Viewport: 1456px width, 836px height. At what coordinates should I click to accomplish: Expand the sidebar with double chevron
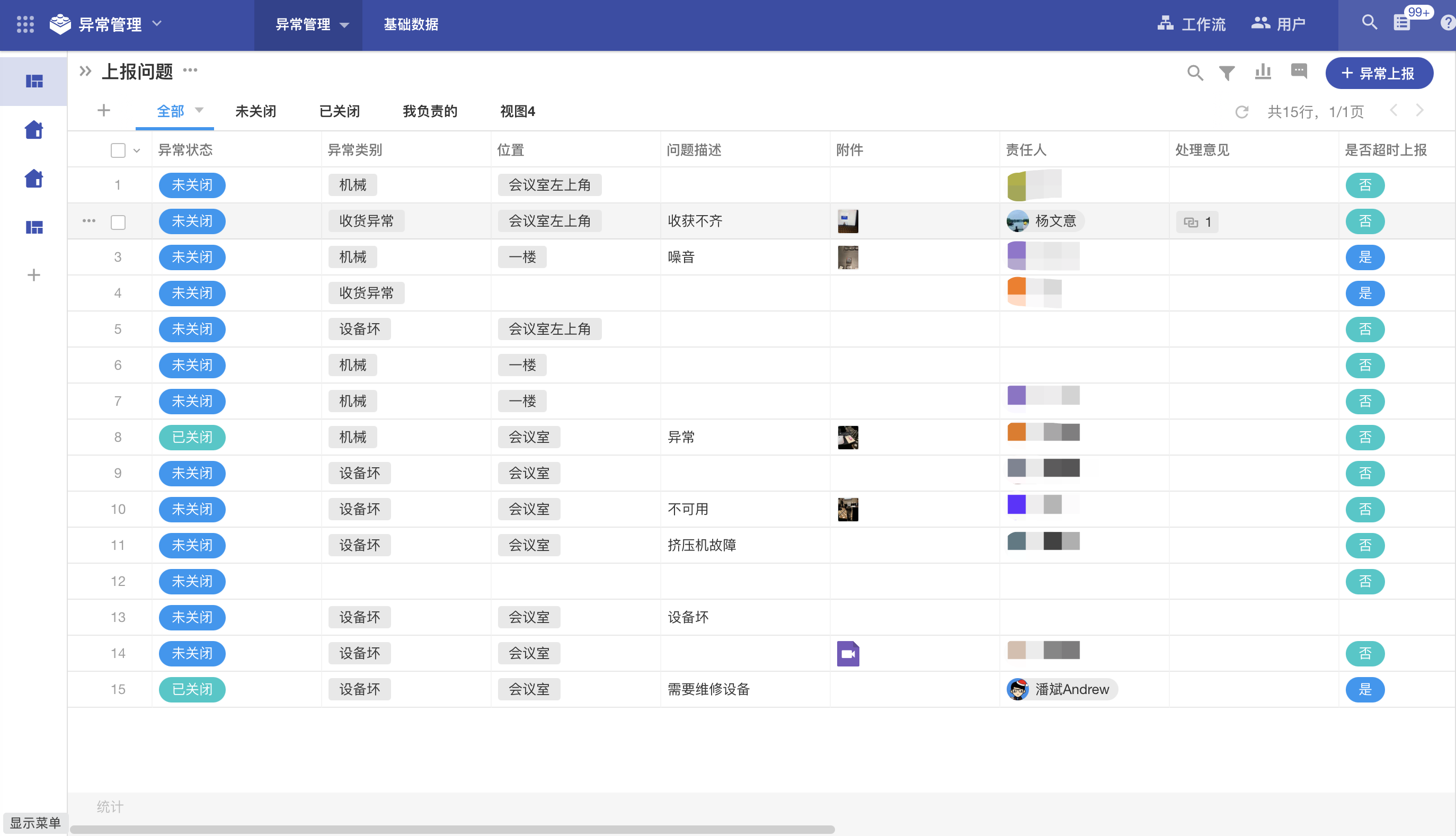point(85,71)
